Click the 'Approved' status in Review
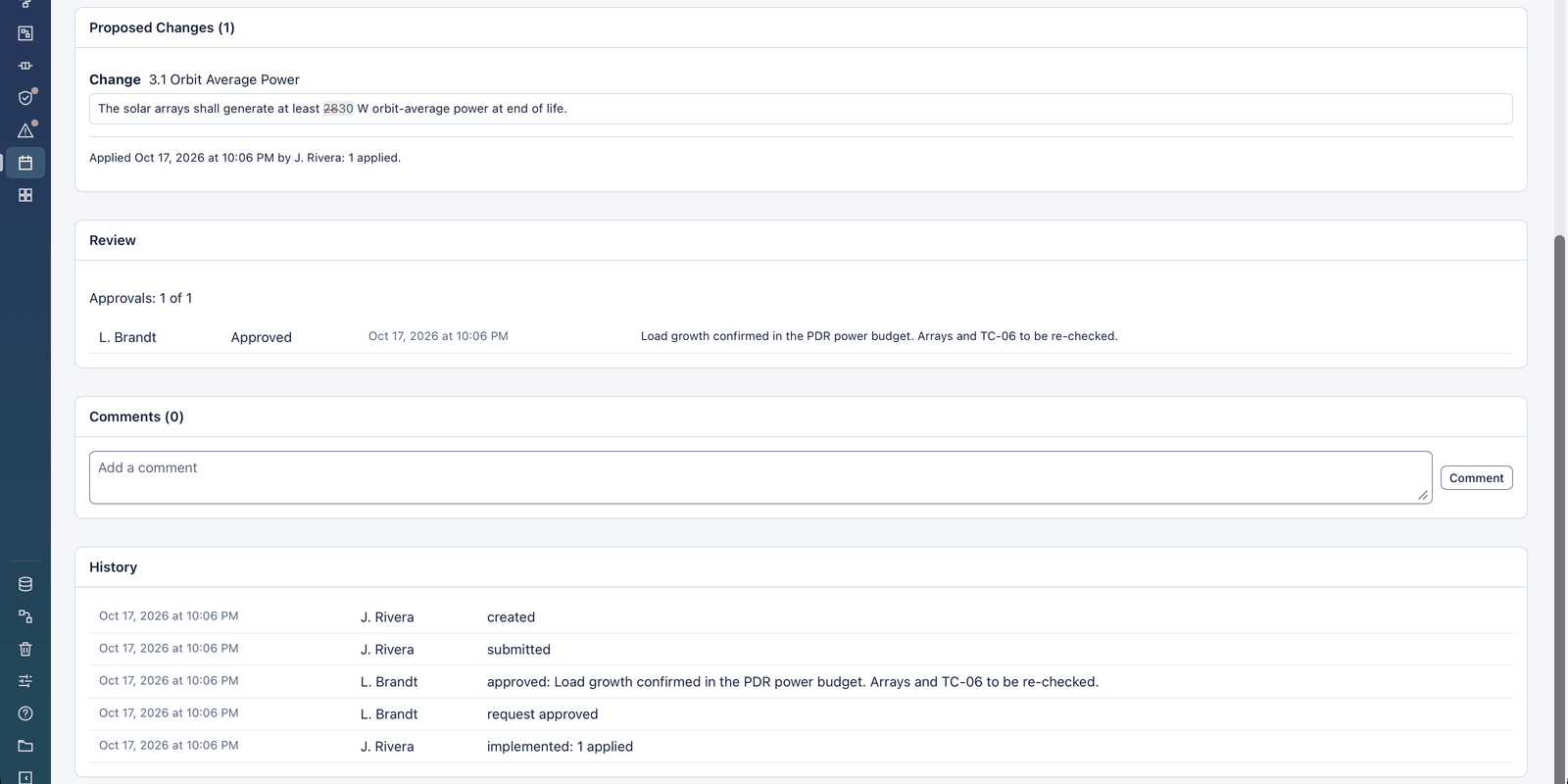Viewport: 1568px width, 784px height. [262, 337]
